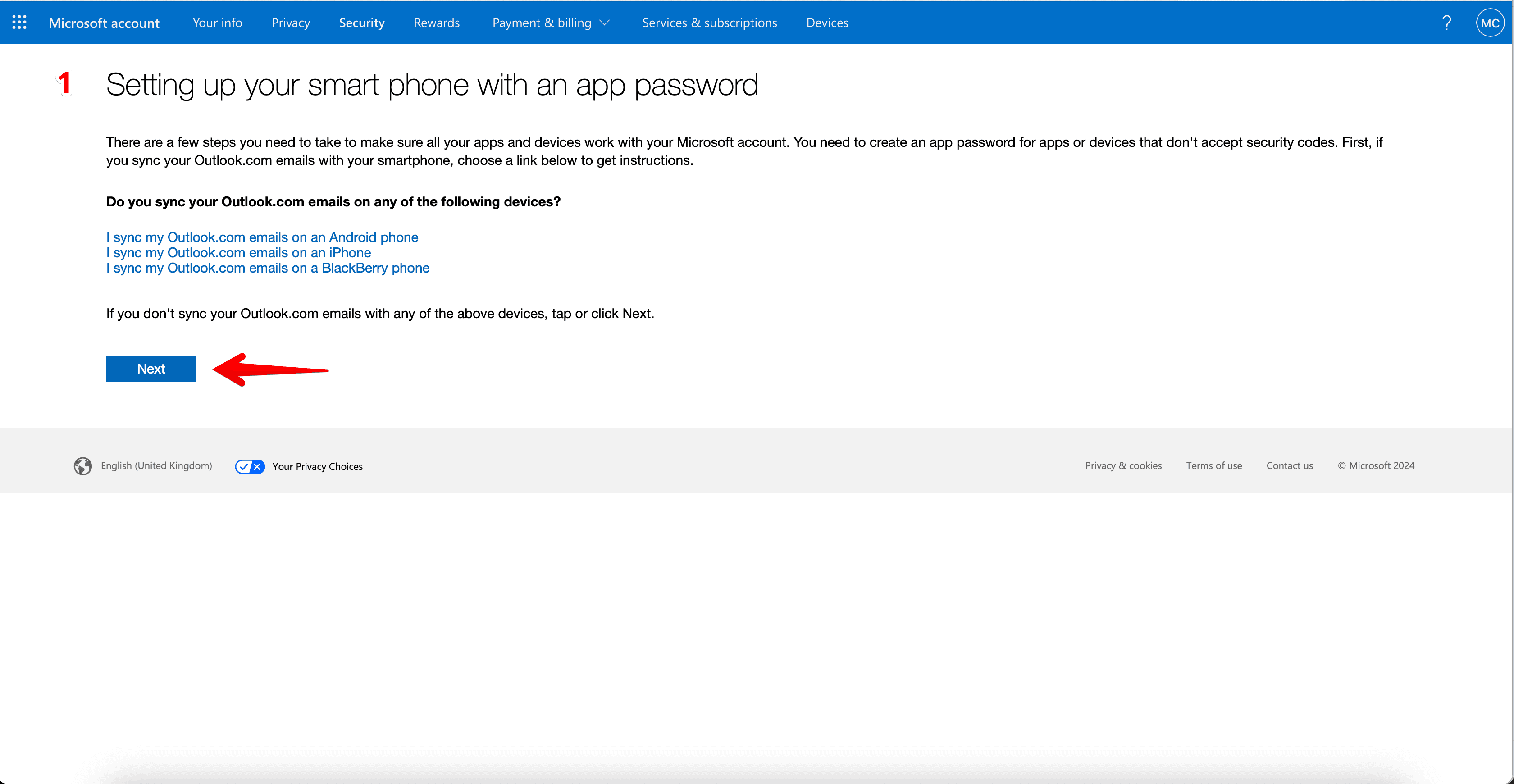Click the globe language icon in footer
This screenshot has height=784, width=1514.
coord(83,465)
